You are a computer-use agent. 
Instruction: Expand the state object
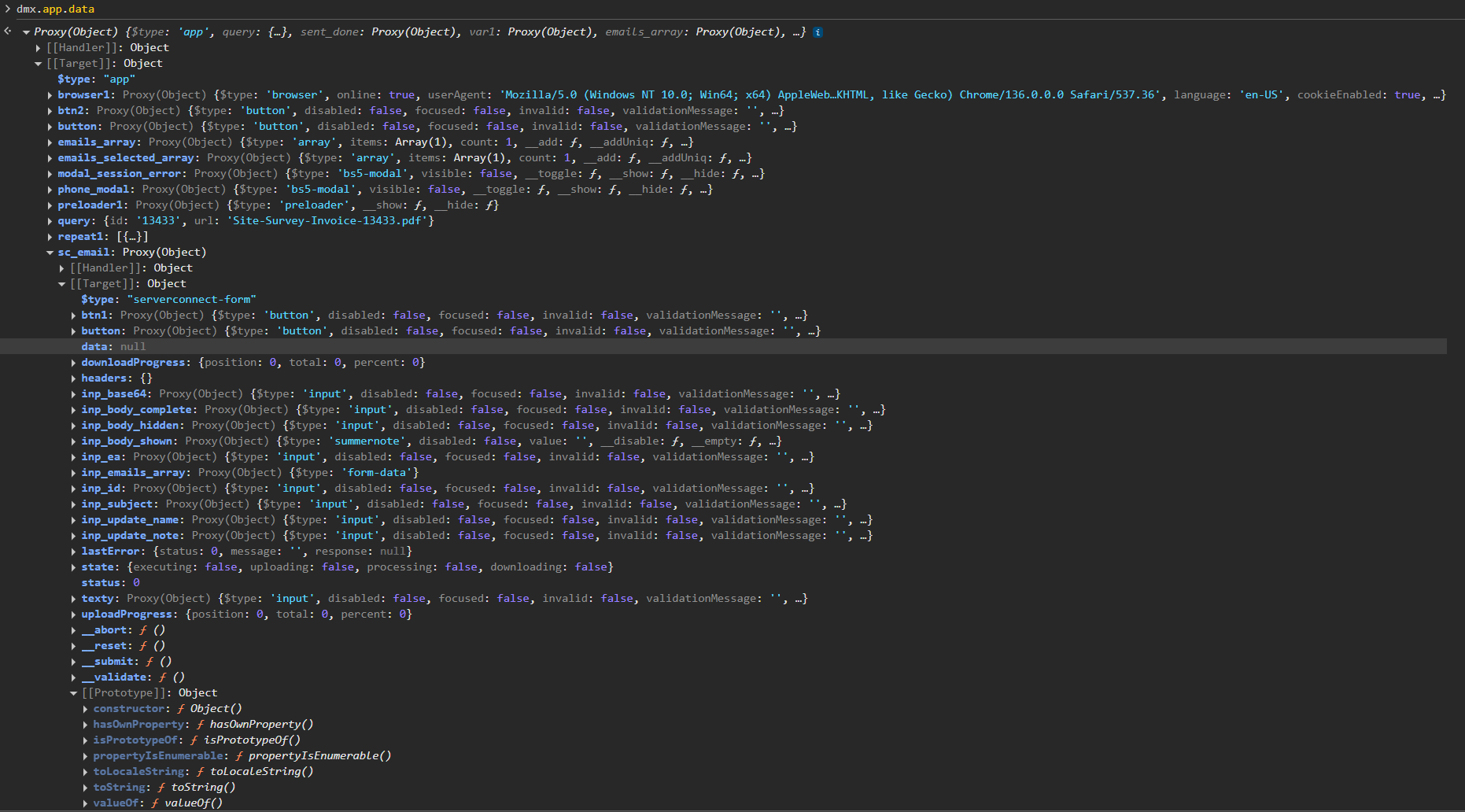[73, 567]
